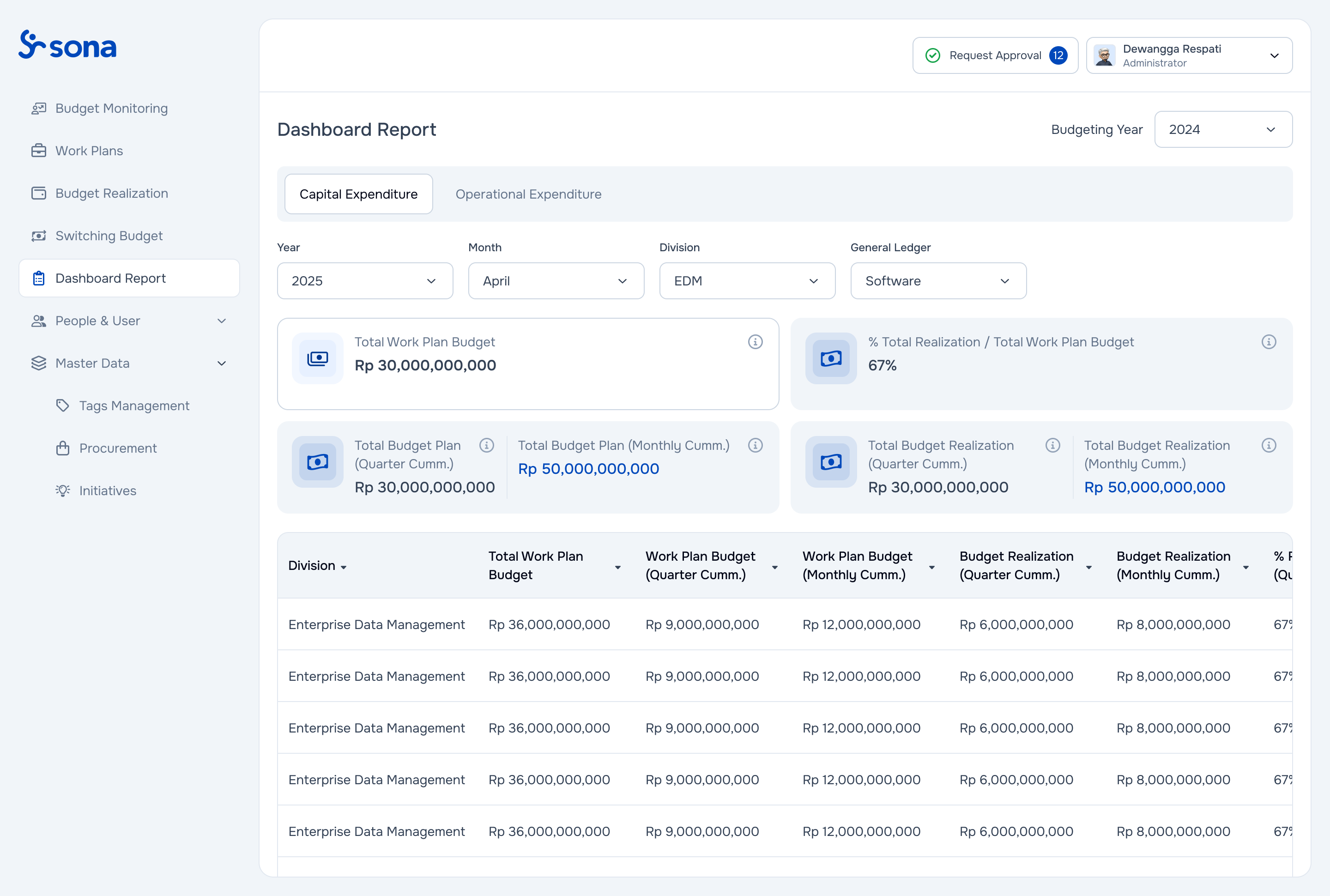Click the Switching Budget icon
The width and height of the screenshot is (1330, 896).
[39, 236]
